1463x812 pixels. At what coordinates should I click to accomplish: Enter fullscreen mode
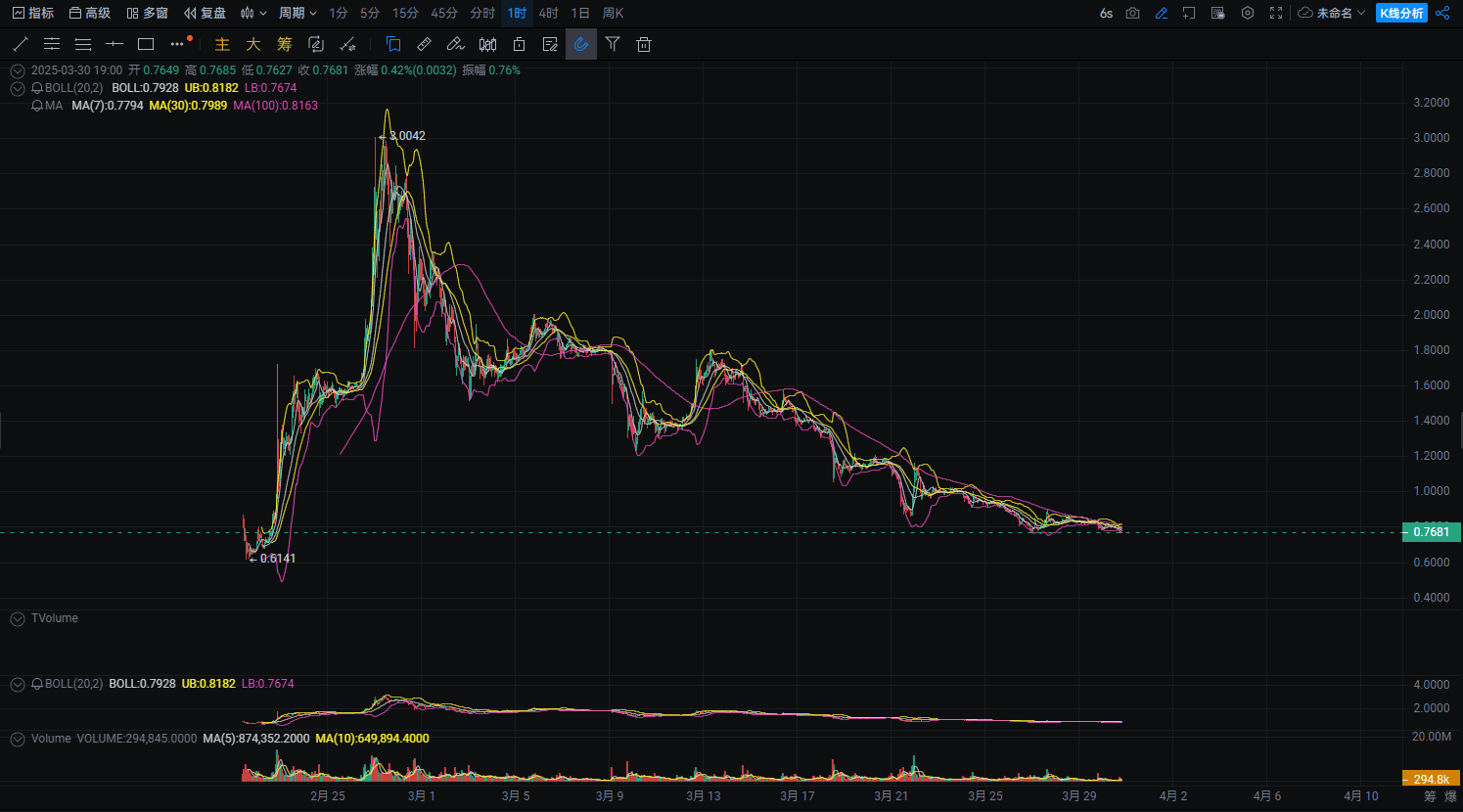pyautogui.click(x=1276, y=13)
